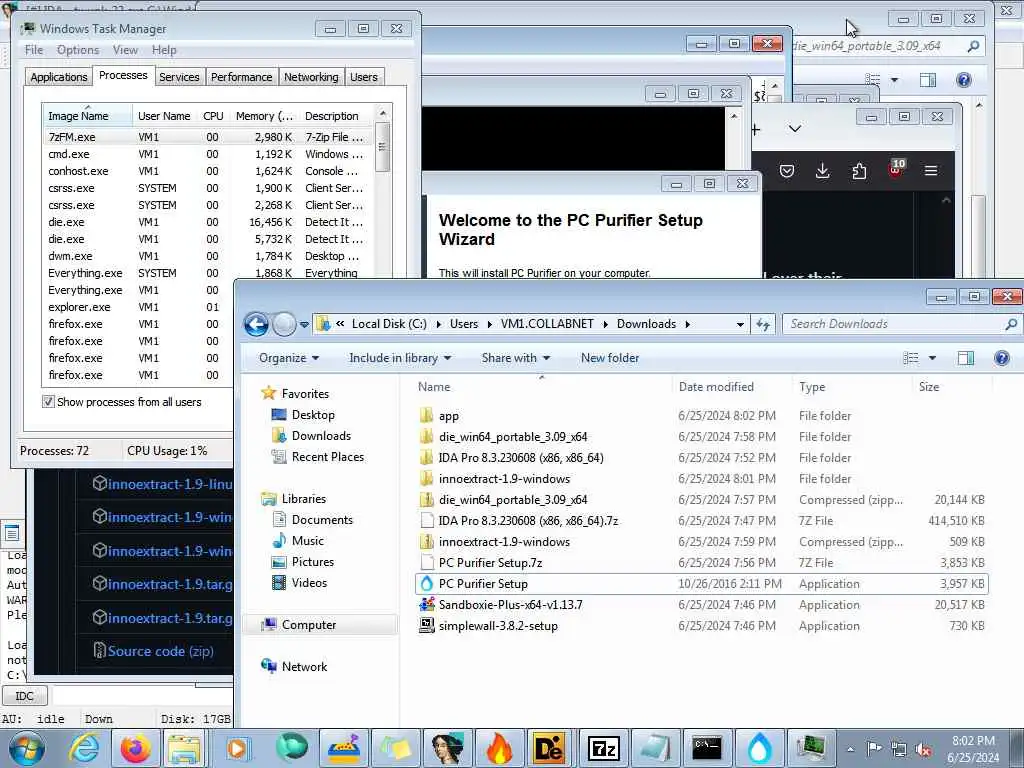Expand Include in library dropdown
The width and height of the screenshot is (1024, 768).
(400, 358)
